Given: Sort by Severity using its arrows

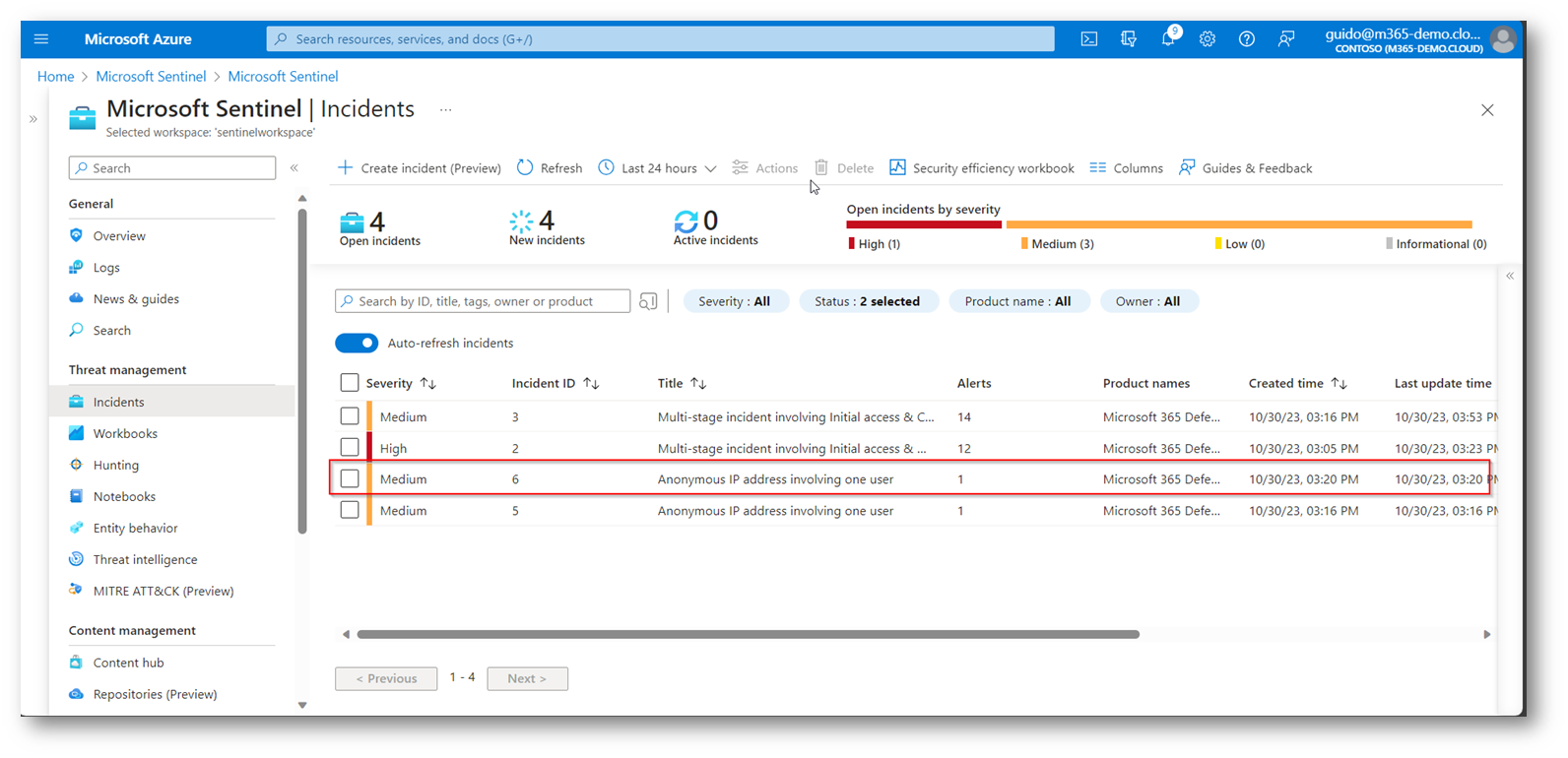Looking at the screenshot, I should click(427, 383).
